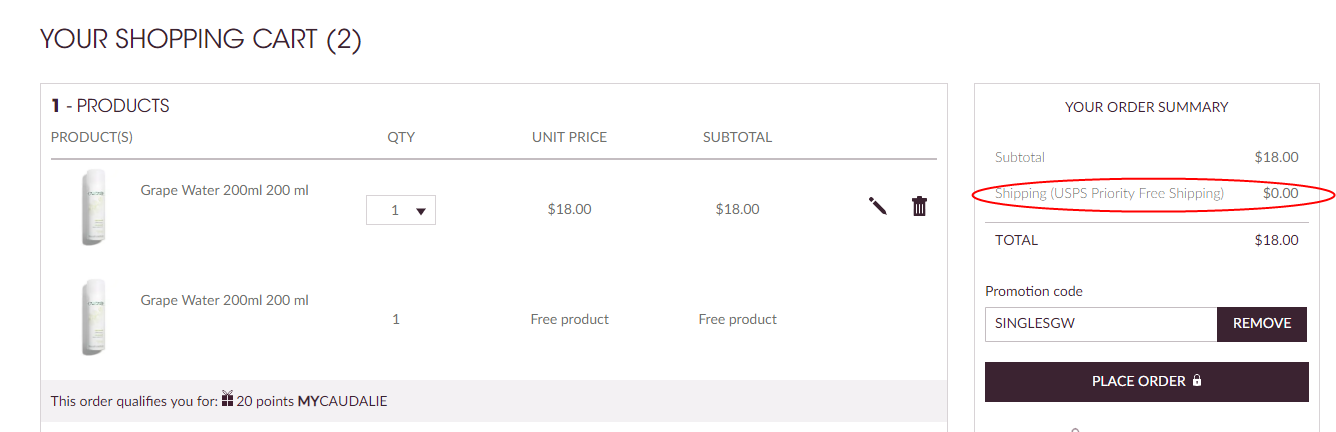Click the Free product unit price label

(x=569, y=320)
